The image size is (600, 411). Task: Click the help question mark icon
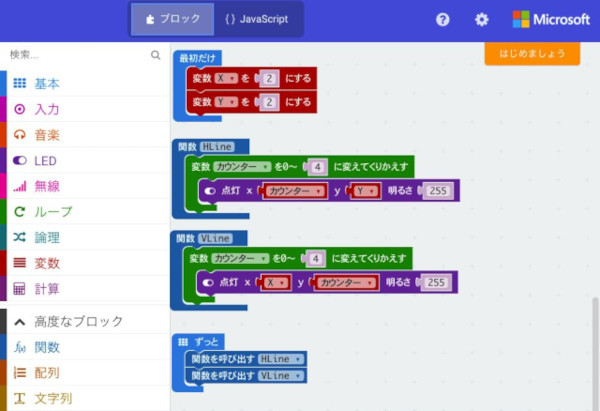[x=443, y=19]
